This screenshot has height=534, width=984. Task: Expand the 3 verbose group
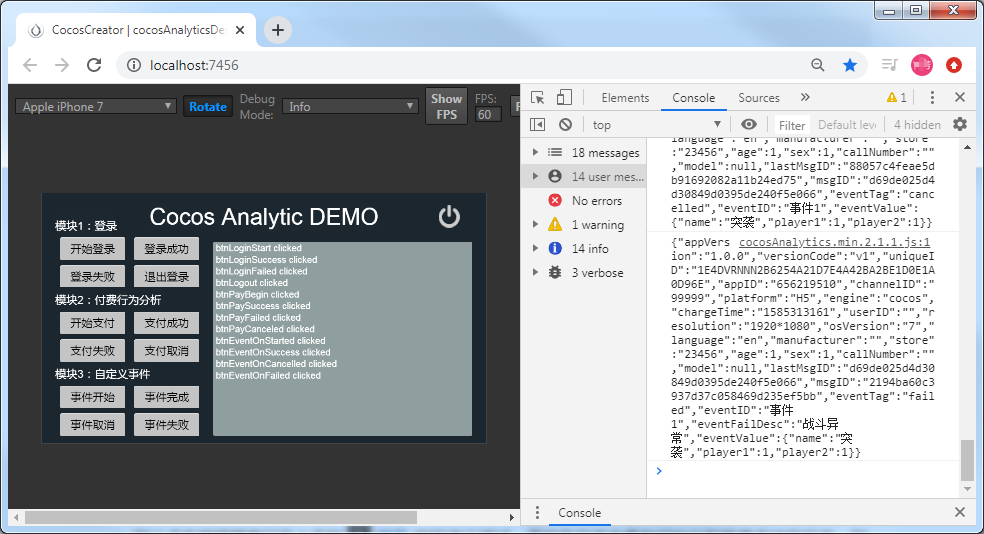[x=535, y=272]
